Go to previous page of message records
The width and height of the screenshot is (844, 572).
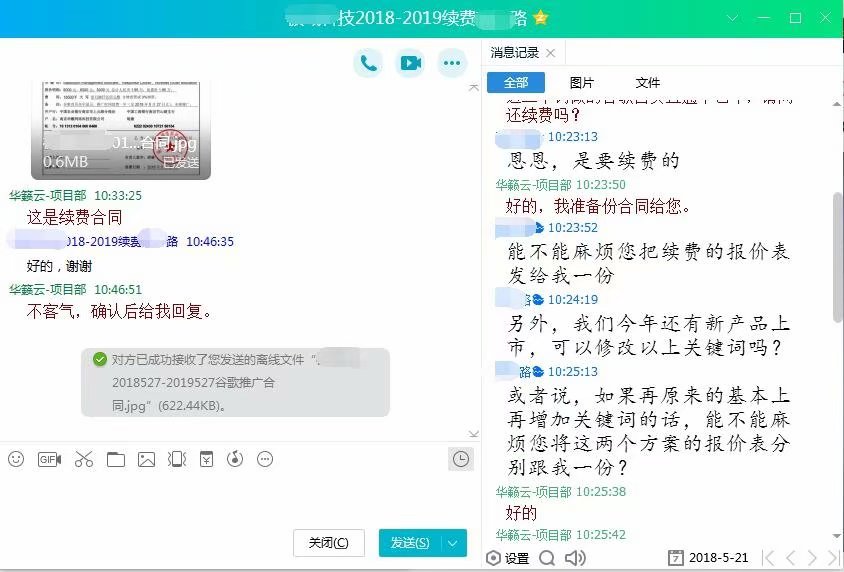coord(790,558)
